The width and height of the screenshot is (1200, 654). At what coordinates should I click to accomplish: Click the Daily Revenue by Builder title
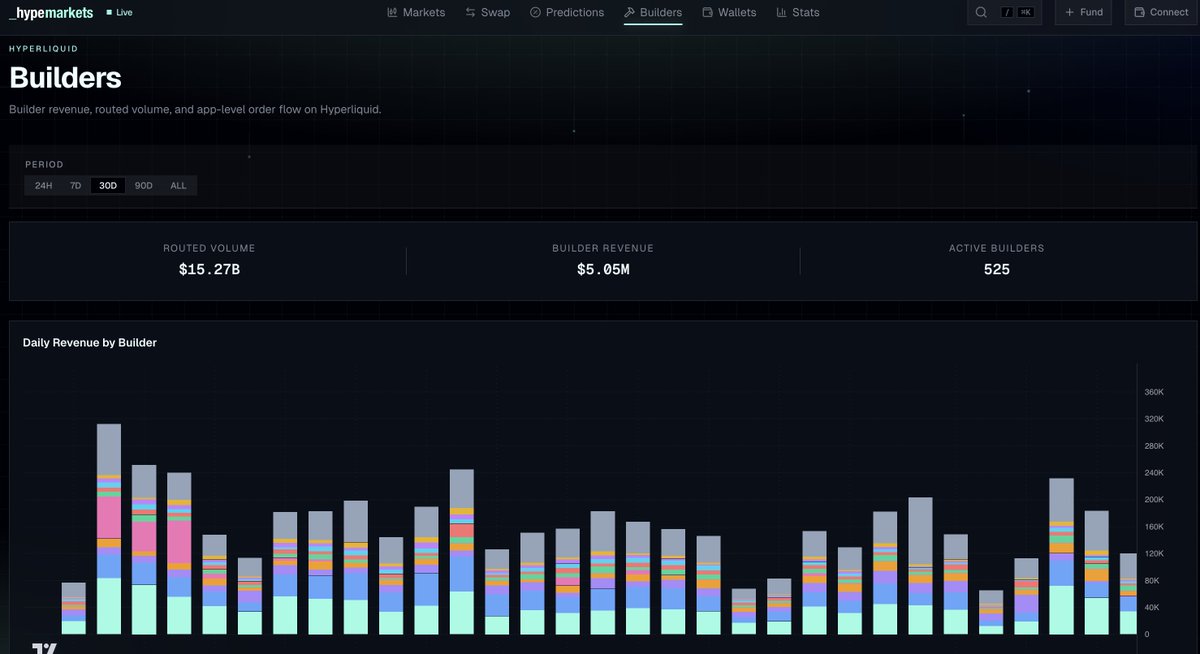click(x=90, y=342)
